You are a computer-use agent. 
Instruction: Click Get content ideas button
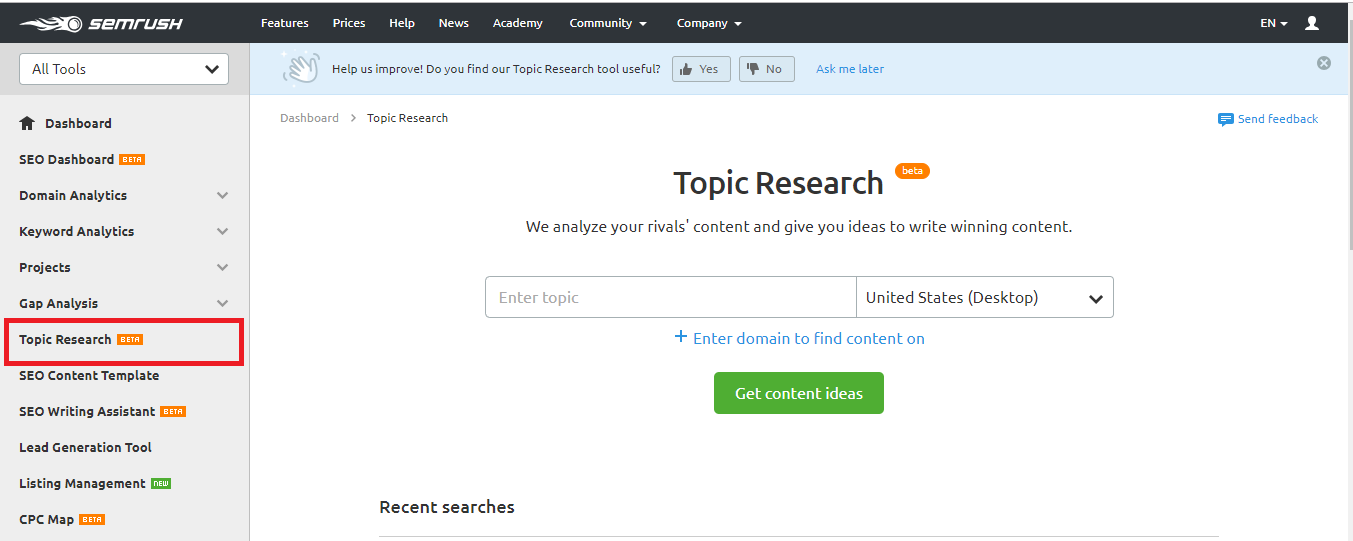point(799,393)
